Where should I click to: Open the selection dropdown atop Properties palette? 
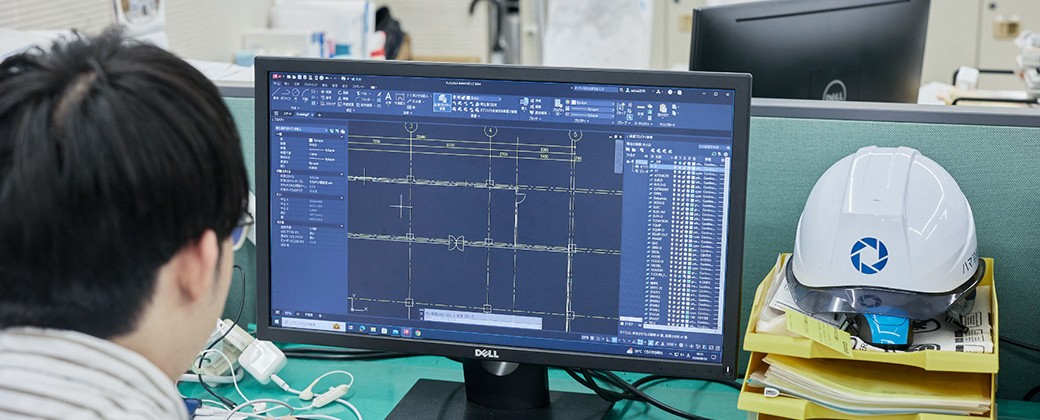(302, 129)
